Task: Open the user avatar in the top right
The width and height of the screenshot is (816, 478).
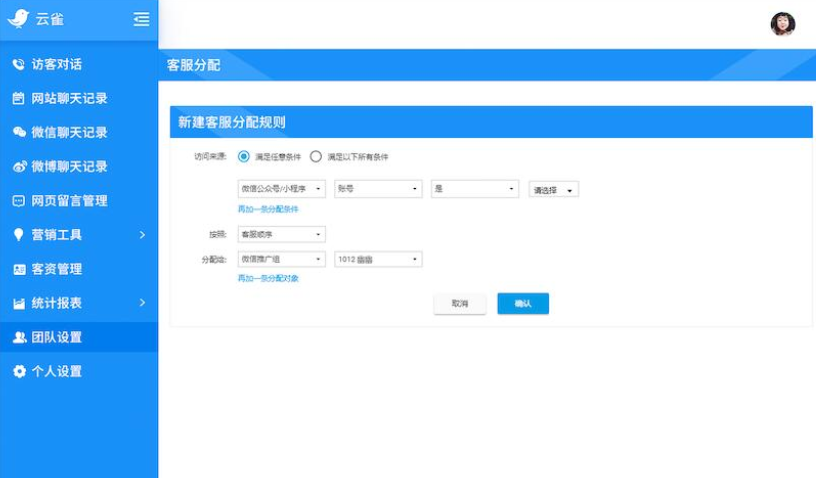Action: 783,24
